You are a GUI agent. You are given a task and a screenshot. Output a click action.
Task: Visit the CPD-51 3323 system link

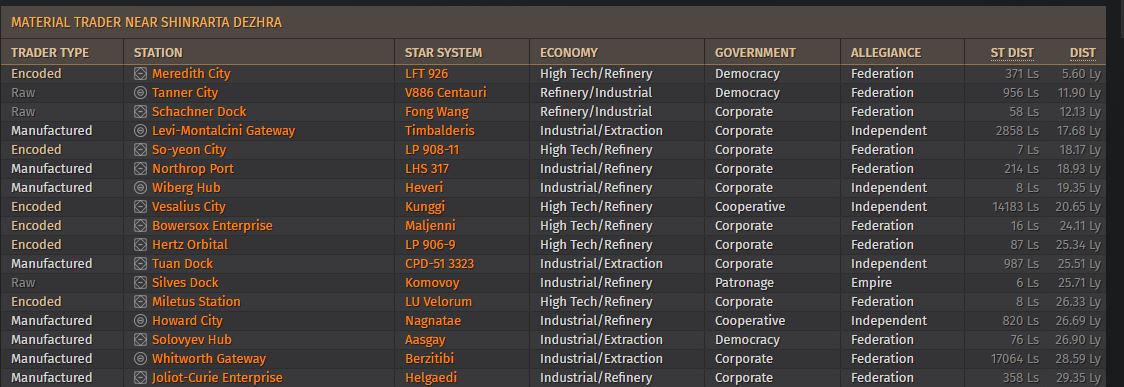[x=439, y=264]
